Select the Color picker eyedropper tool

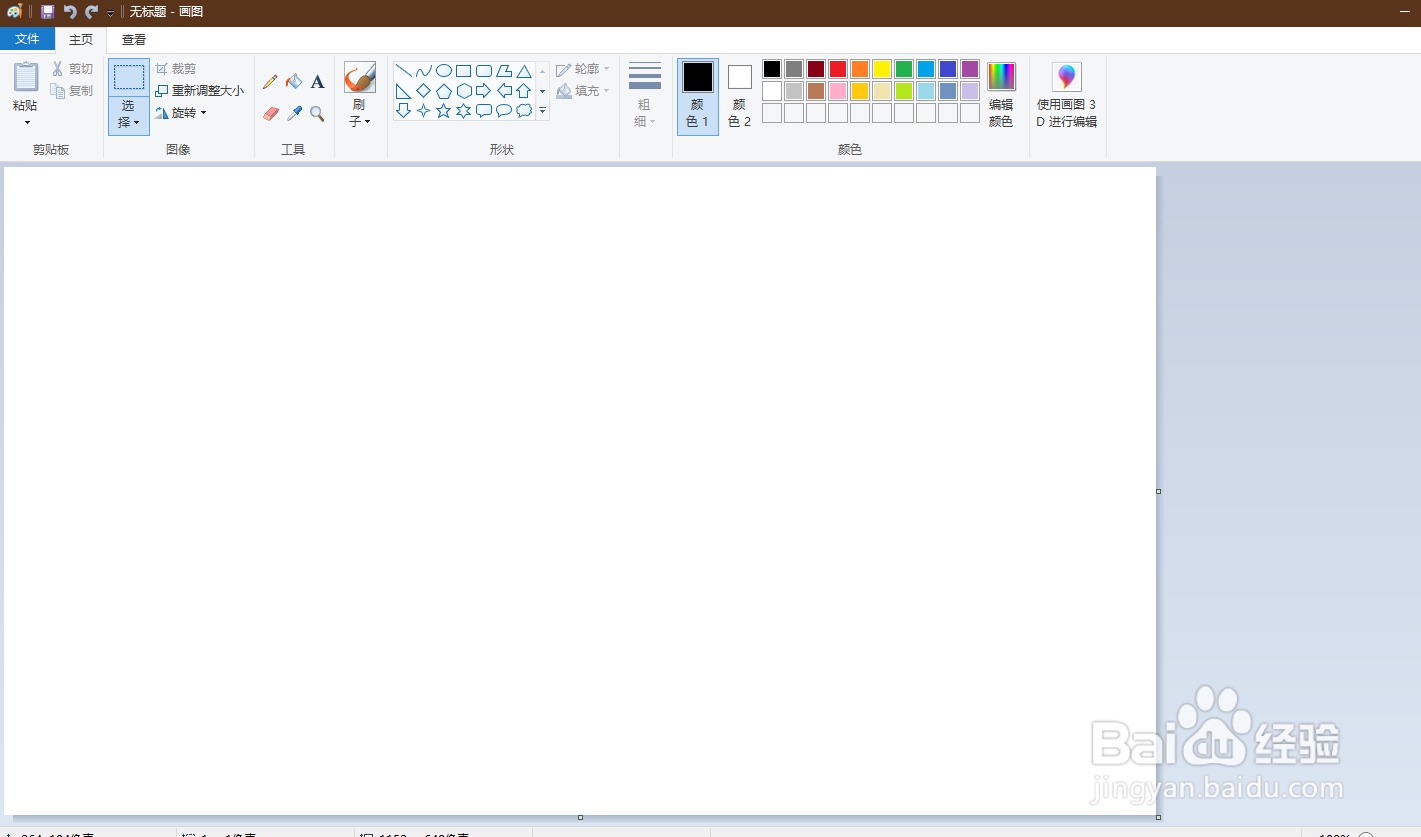[x=294, y=114]
